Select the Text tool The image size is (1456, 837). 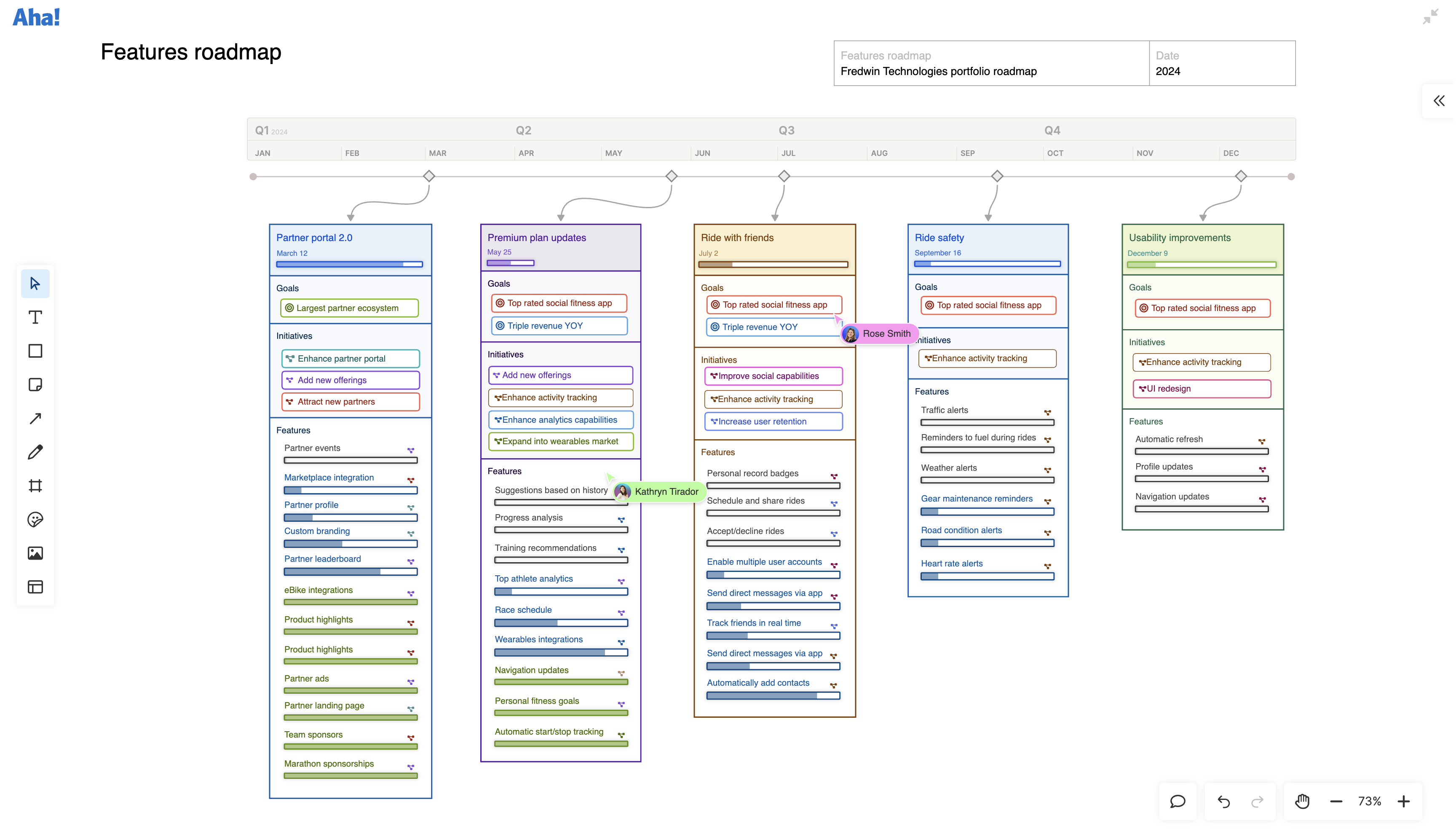pyautogui.click(x=35, y=317)
